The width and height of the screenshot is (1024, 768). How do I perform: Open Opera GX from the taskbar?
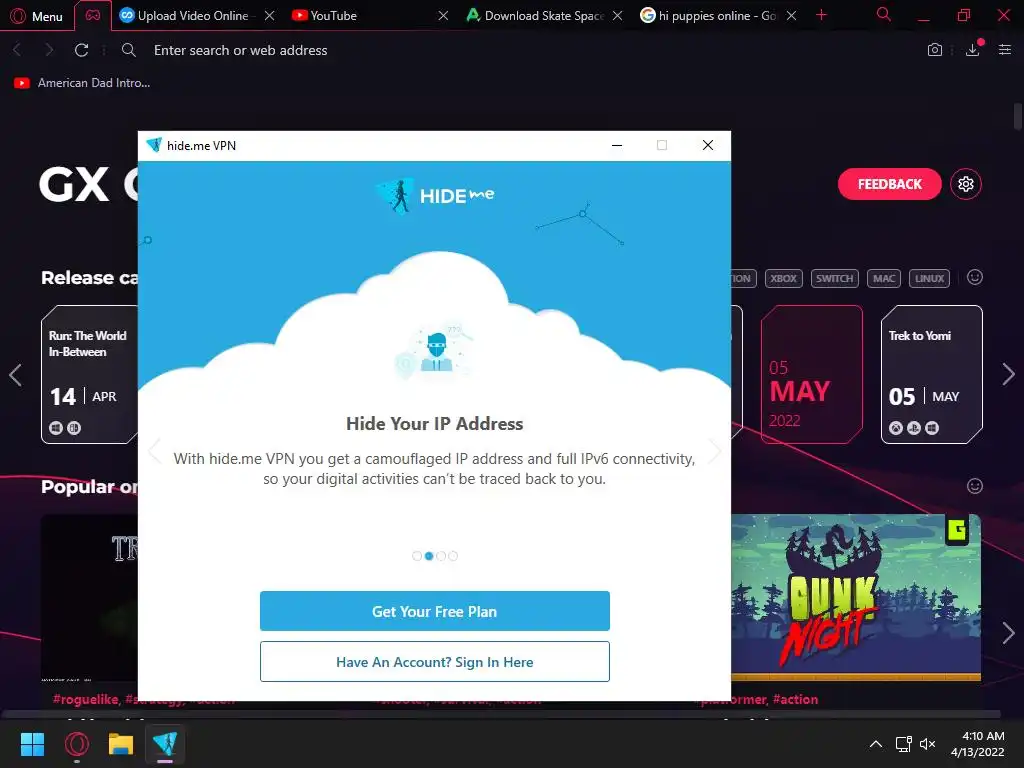tap(76, 744)
